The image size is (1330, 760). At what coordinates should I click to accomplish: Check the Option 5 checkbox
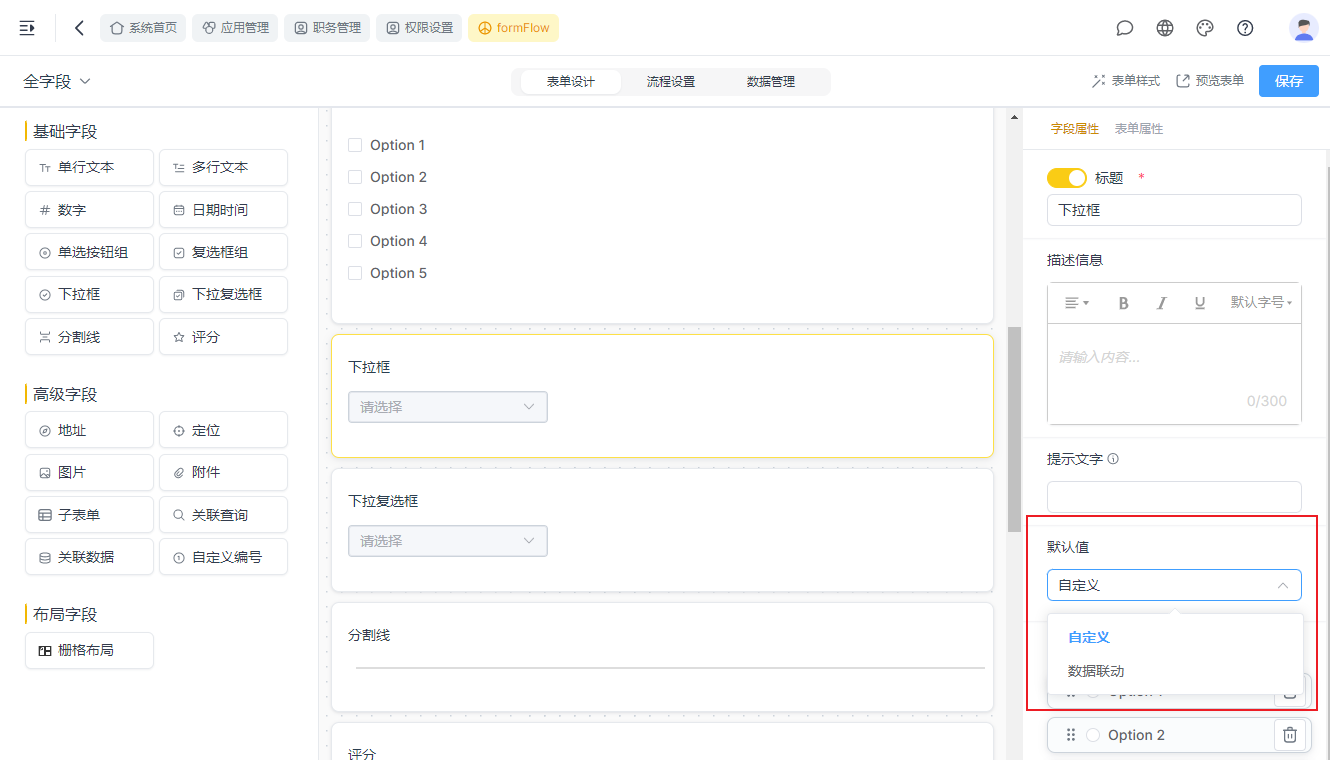pyautogui.click(x=355, y=273)
